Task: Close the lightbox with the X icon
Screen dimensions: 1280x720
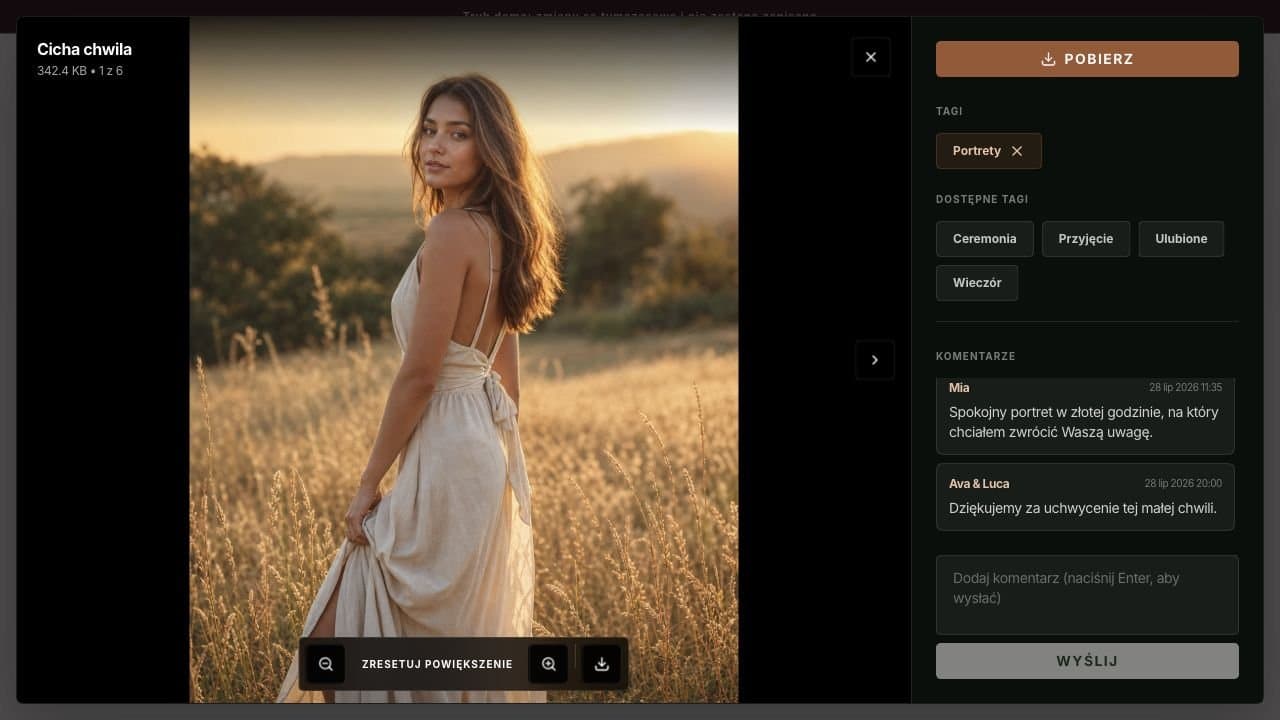Action: click(x=871, y=57)
